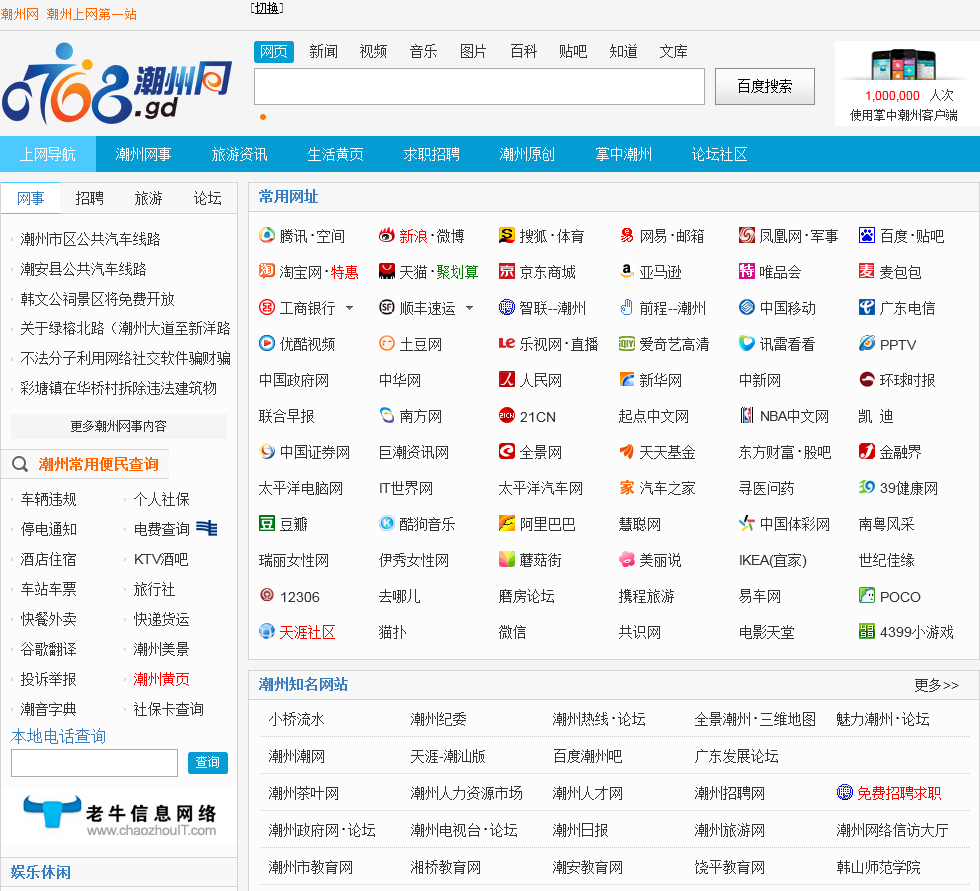Select the 图片 search tab
Screen dimensions: 980x891
pos(473,51)
